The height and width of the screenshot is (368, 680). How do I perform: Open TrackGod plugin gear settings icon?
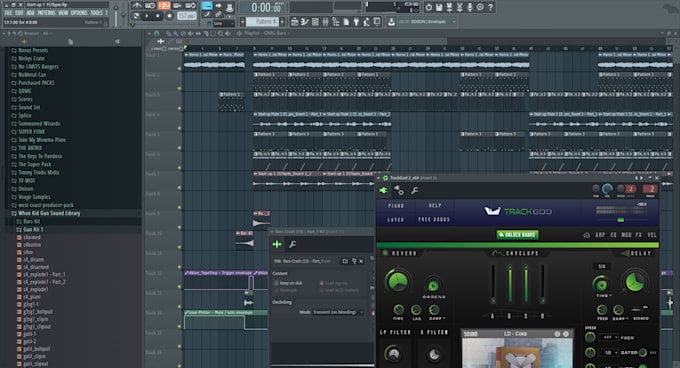pos(399,190)
